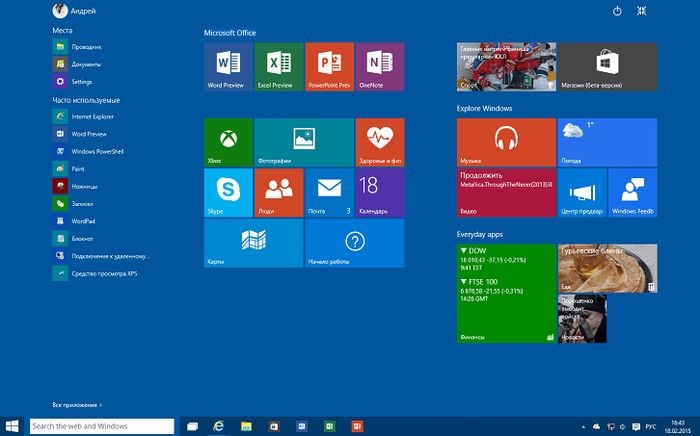This screenshot has width=700, height=436.
Task: Open Internet Explorer from the taskbar
Action: coord(218,426)
